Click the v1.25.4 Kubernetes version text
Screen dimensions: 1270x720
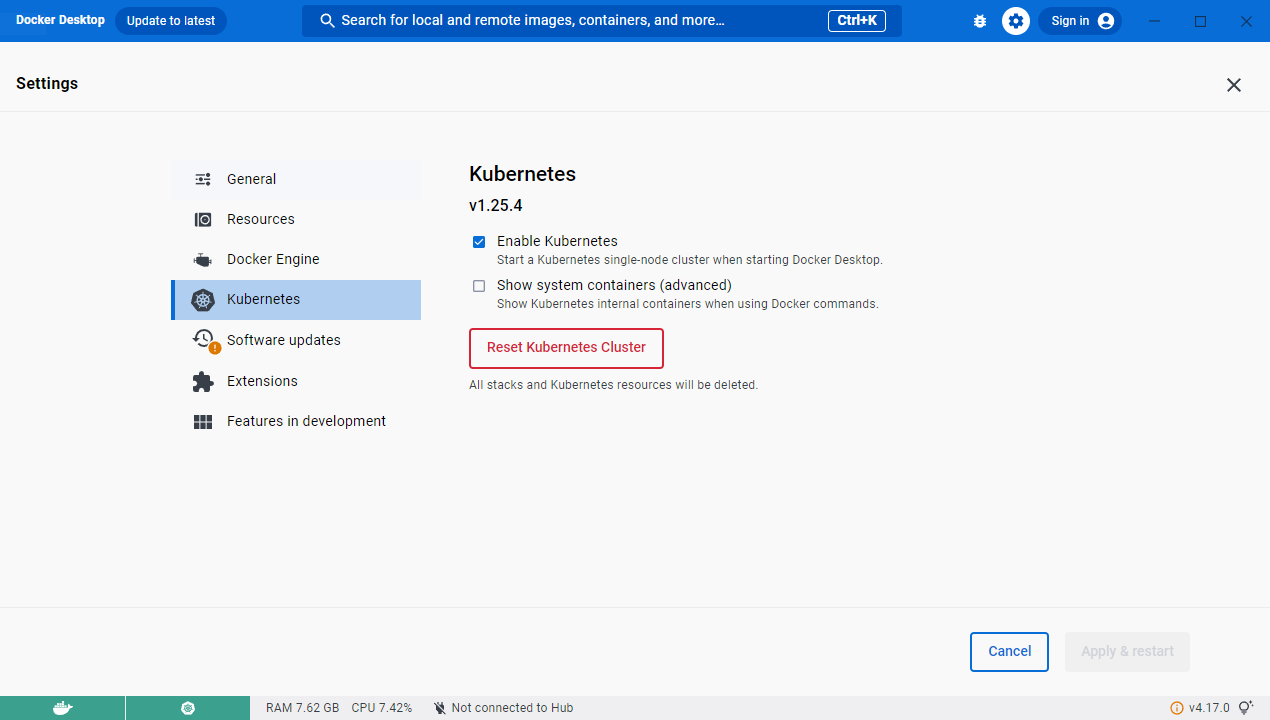[496, 206]
